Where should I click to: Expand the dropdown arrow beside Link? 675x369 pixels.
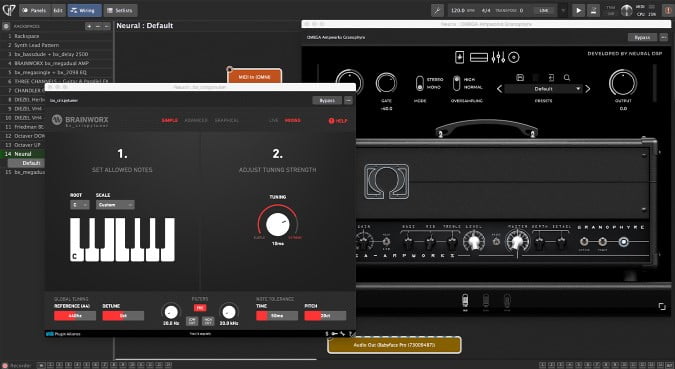point(564,10)
